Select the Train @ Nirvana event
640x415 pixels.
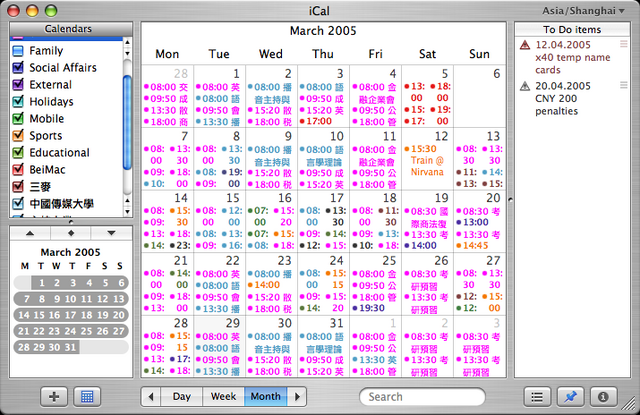427,160
